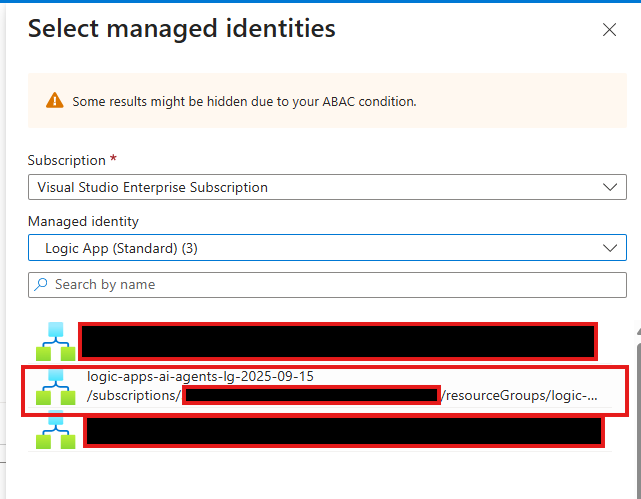Screen dimensions: 641x499
Task: Click the Logic App icon of first redacted identity
Action: pyautogui.click(x=56, y=341)
